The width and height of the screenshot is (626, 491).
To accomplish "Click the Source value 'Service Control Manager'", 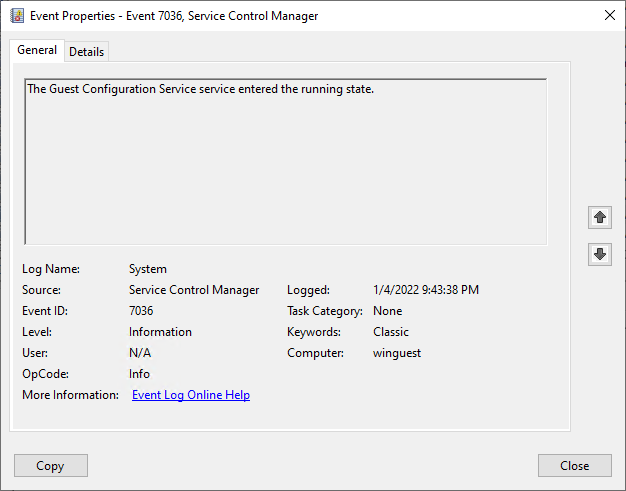I will [x=194, y=290].
